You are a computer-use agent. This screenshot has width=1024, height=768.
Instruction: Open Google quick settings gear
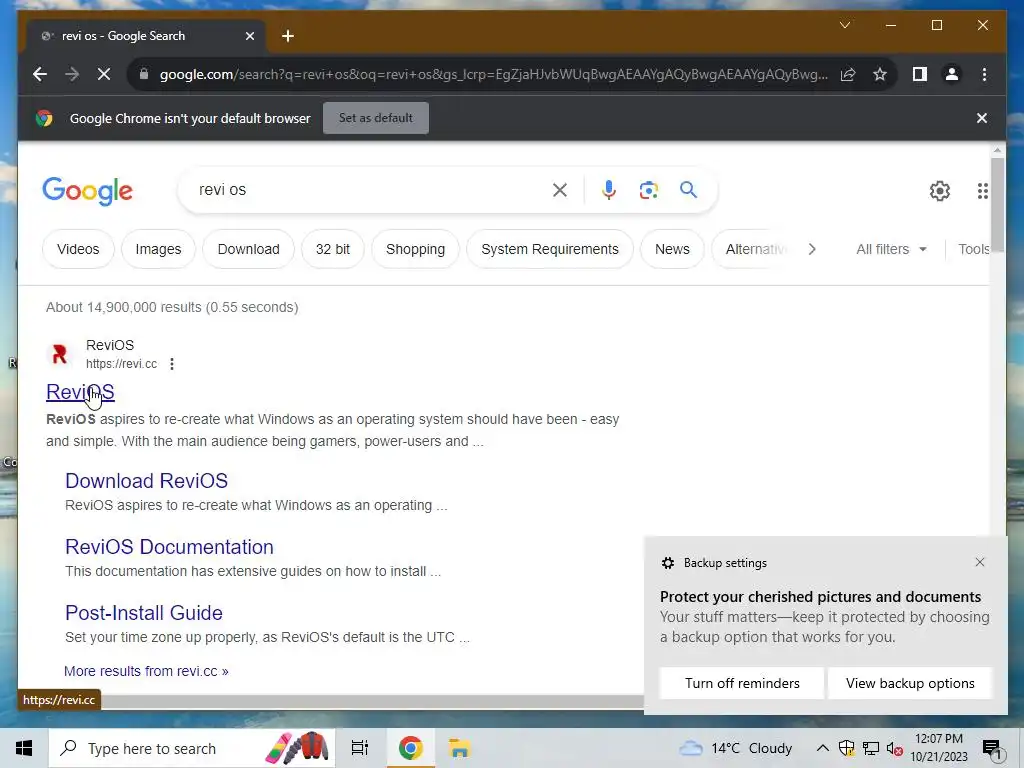940,191
